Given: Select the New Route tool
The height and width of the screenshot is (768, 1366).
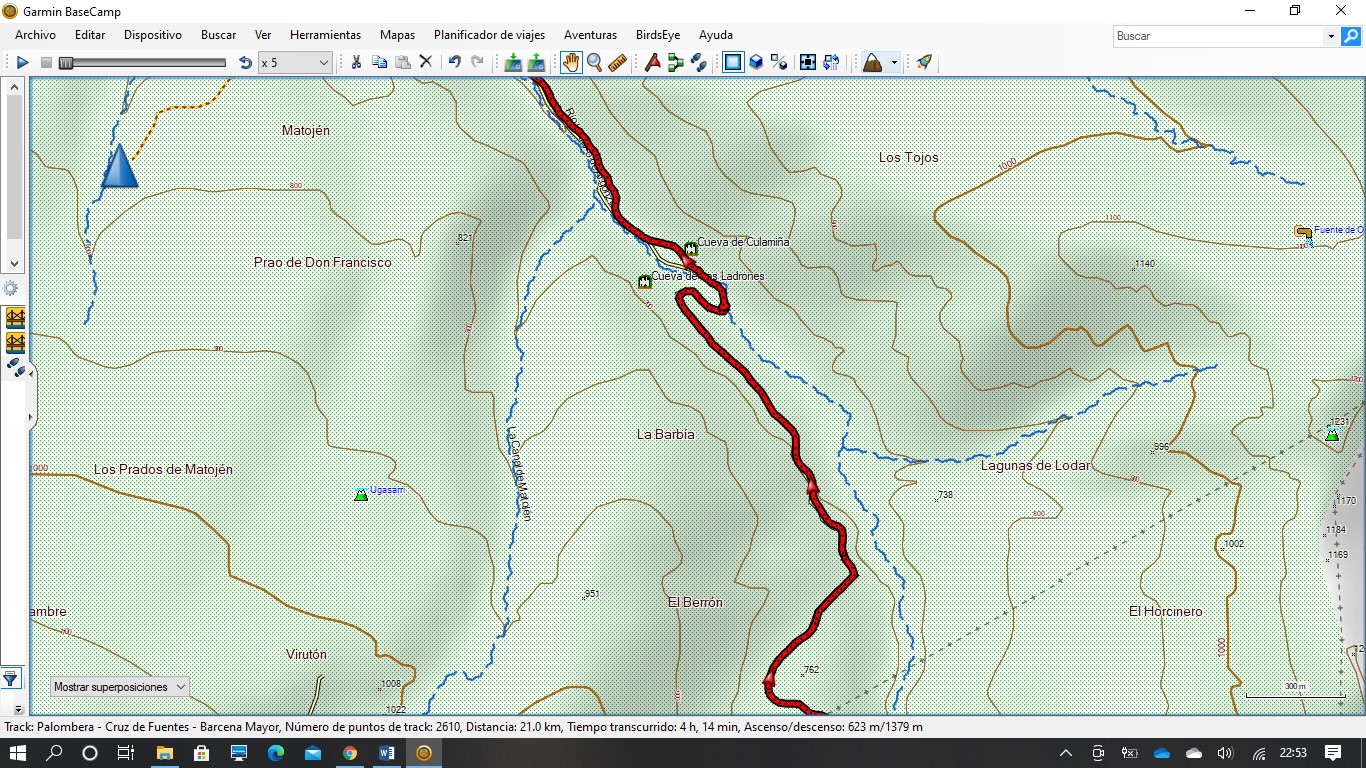Looking at the screenshot, I should click(x=675, y=63).
